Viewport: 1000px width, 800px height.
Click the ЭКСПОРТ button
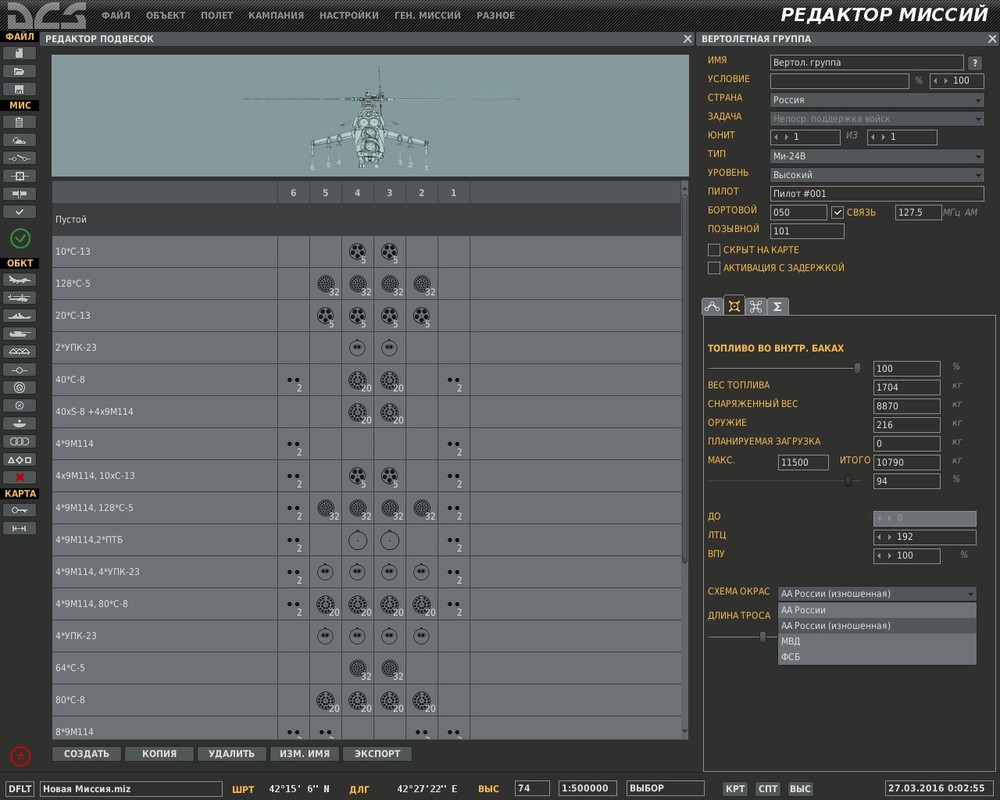377,754
